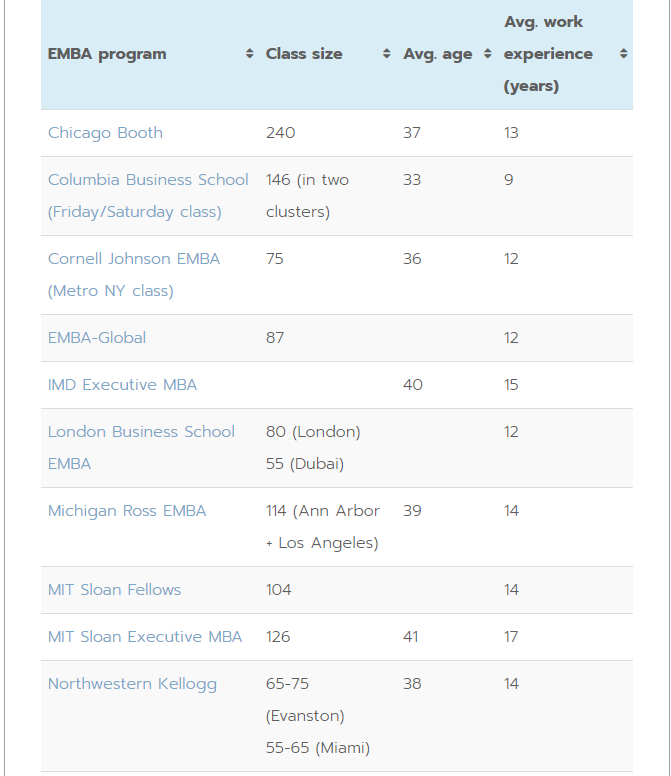Go to the Michigan Ross EMBA link
The image size is (671, 776).
[127, 511]
